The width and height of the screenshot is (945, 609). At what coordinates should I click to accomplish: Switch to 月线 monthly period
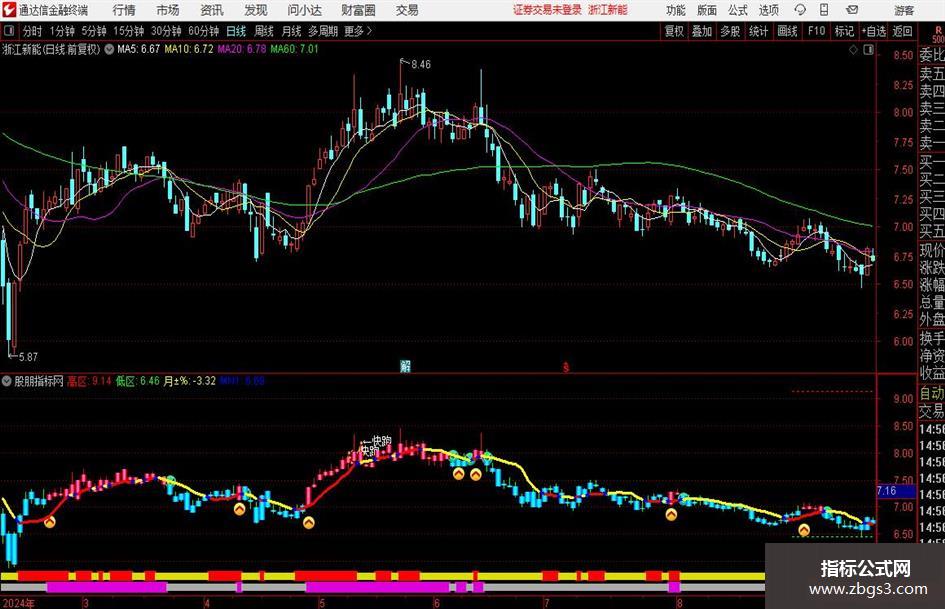(x=292, y=31)
